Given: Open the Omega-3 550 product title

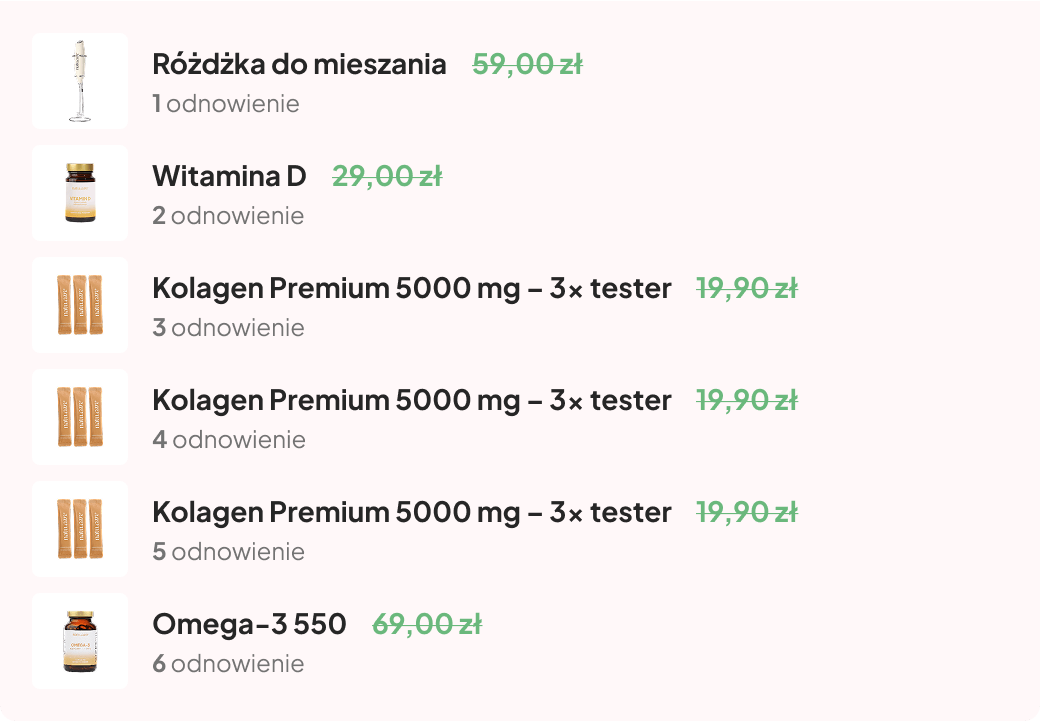Looking at the screenshot, I should click(x=249, y=624).
